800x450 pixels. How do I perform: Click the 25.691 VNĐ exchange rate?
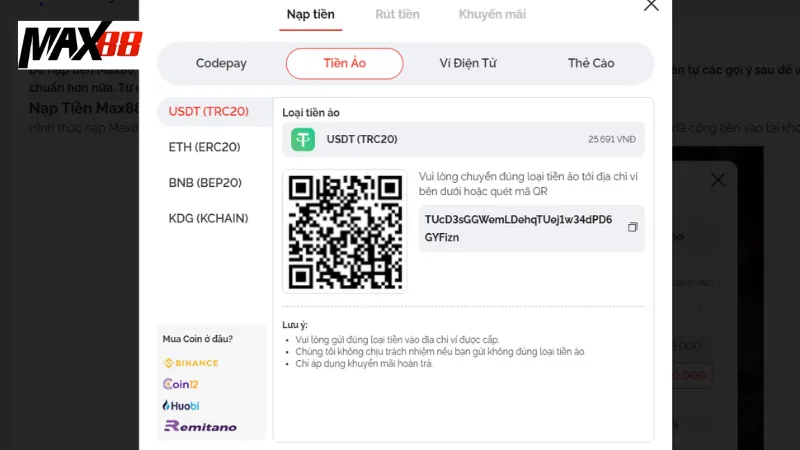click(612, 139)
